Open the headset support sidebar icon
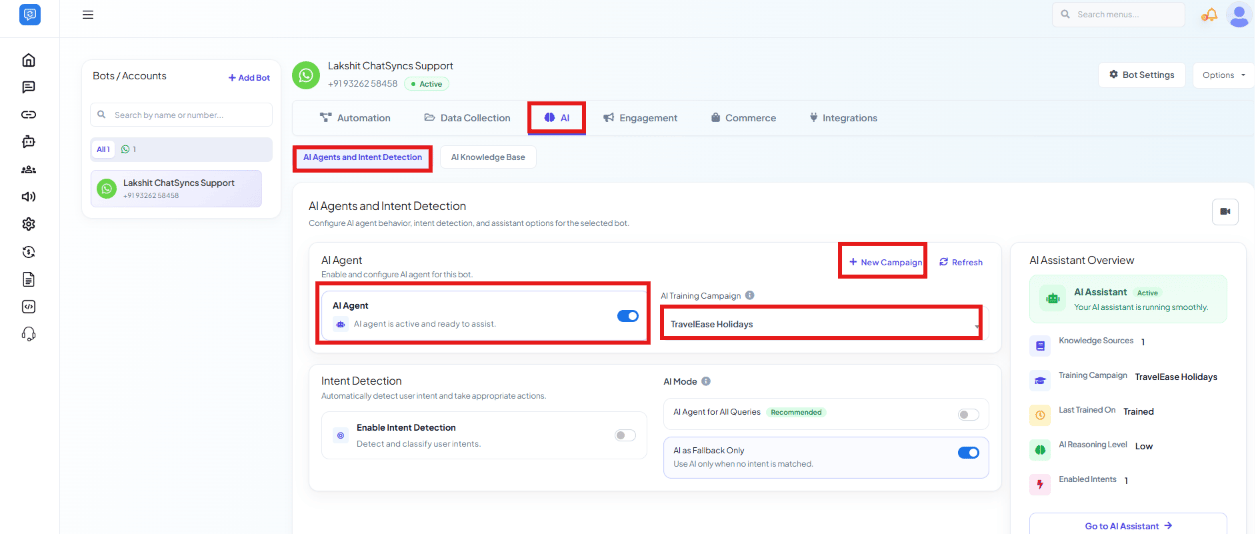 29,334
